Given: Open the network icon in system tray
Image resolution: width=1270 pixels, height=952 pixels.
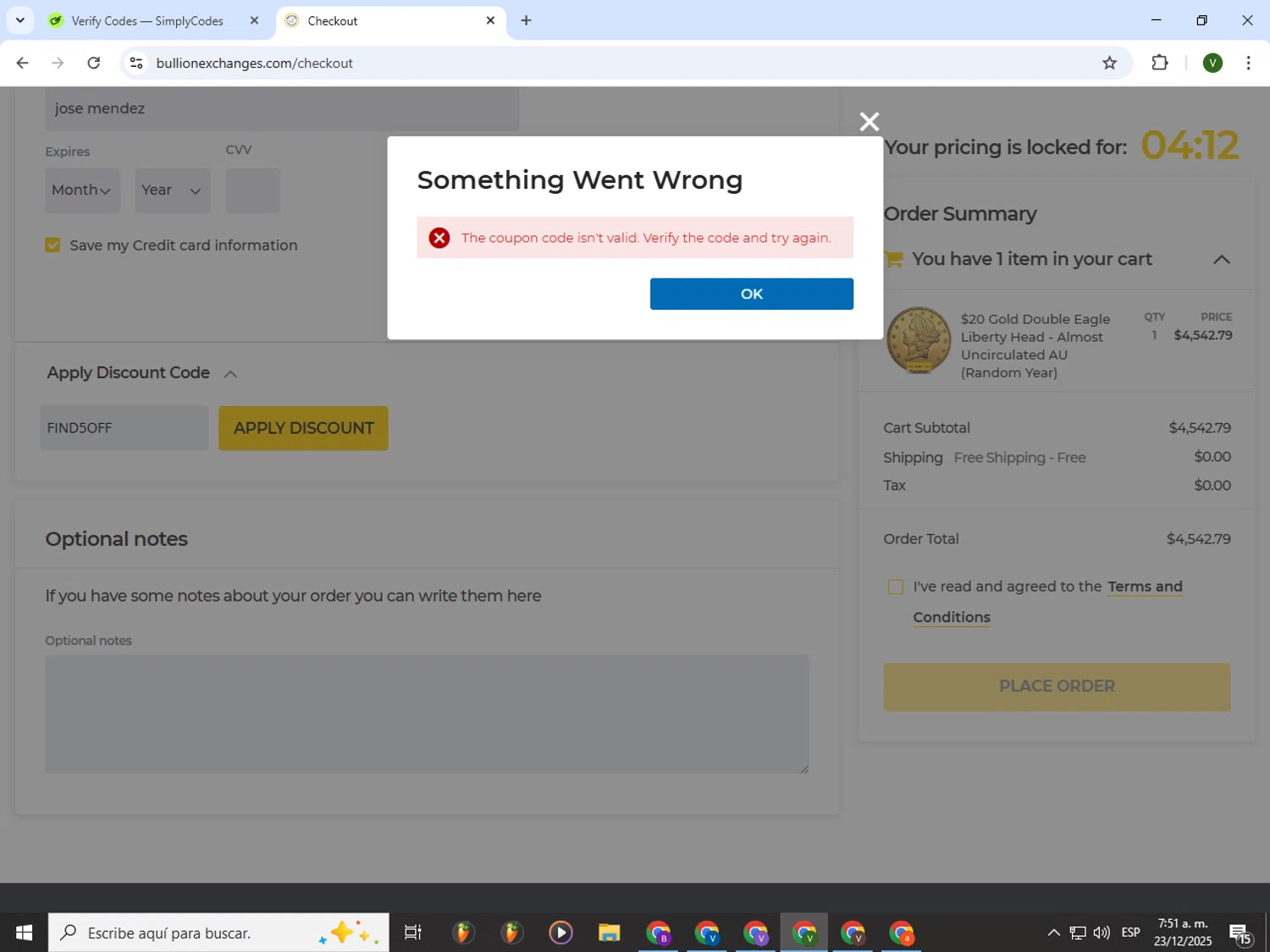Looking at the screenshot, I should (1078, 933).
